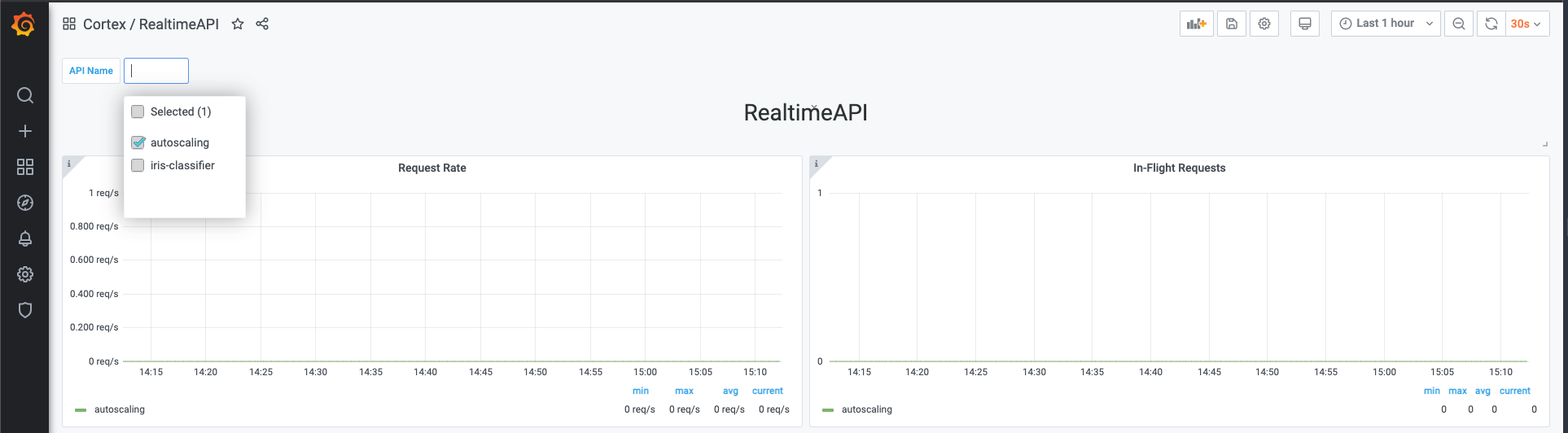This screenshot has height=433, width=1568.
Task: Uncheck the autoscaling option
Action: pyautogui.click(x=138, y=142)
